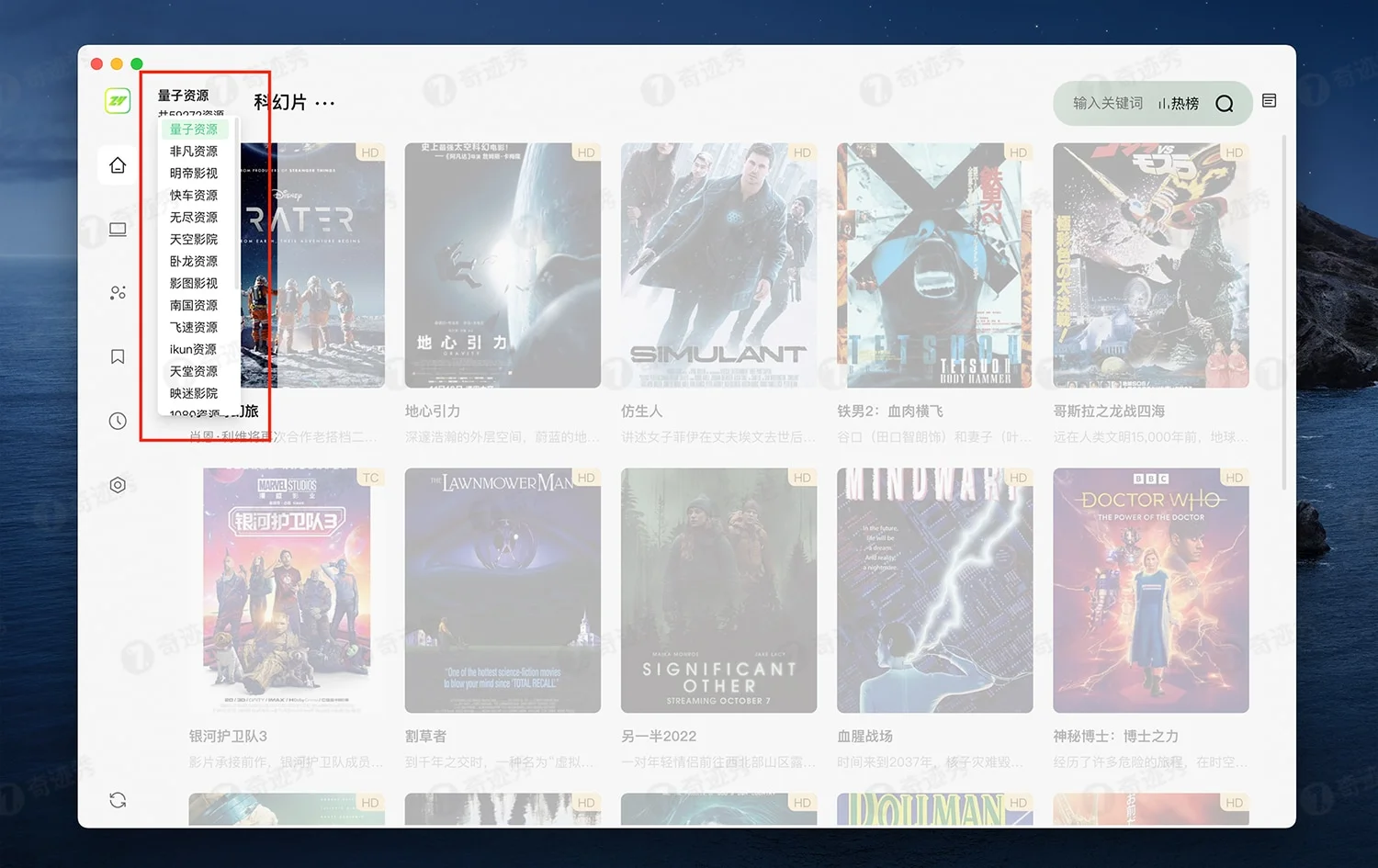The height and width of the screenshot is (868, 1378).
Task: Expand the 量子资源 source dropdown
Action: (184, 96)
